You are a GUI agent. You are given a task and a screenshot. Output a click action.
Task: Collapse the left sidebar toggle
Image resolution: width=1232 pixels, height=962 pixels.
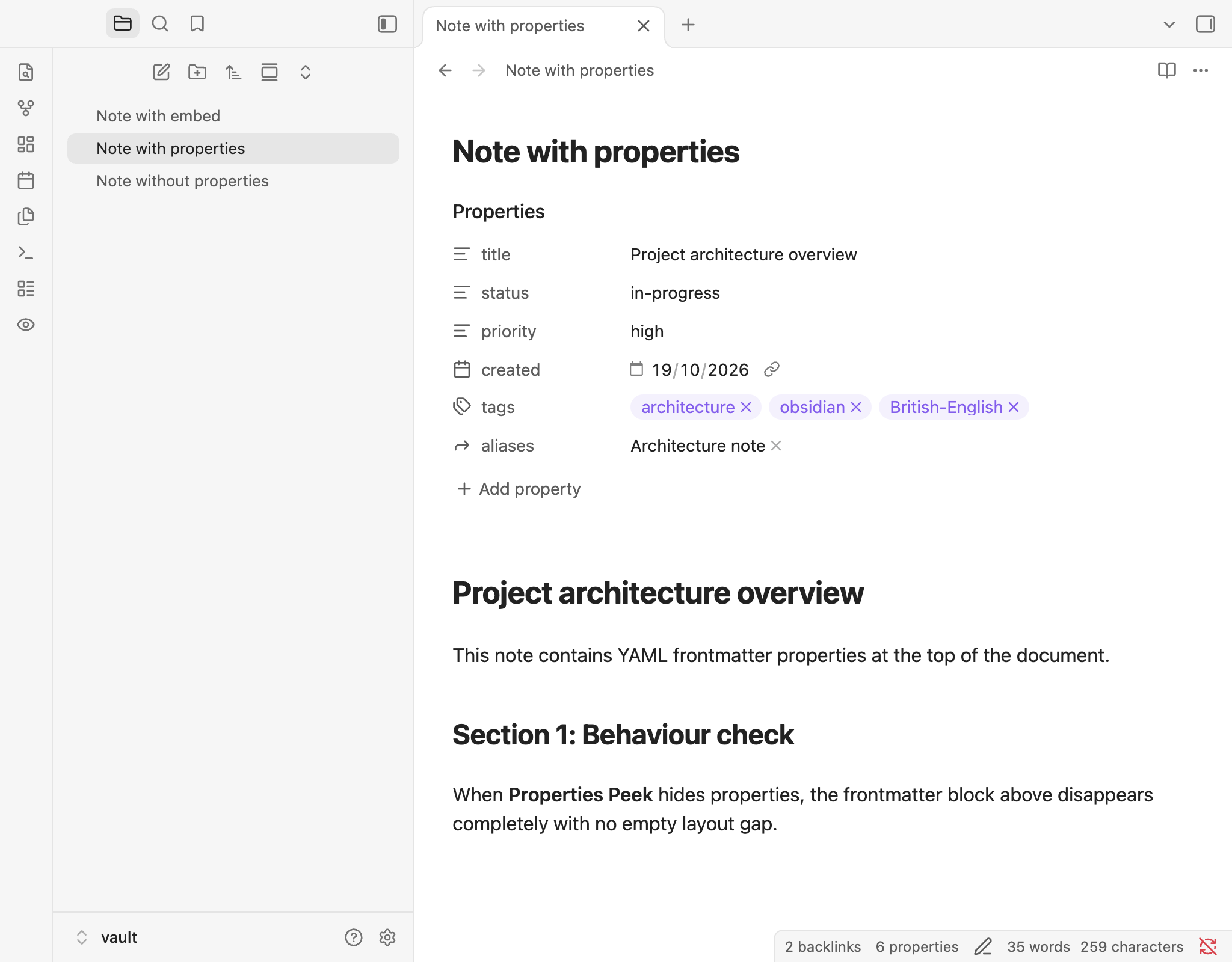click(x=387, y=24)
